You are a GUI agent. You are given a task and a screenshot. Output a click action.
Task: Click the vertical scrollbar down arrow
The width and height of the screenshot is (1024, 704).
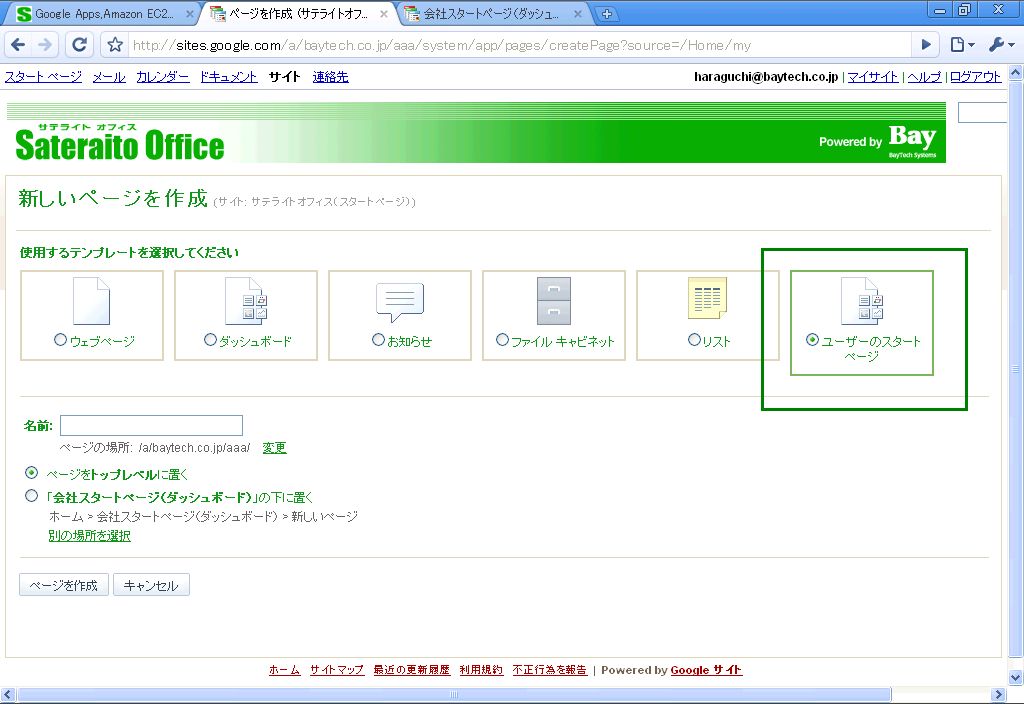pos(1016,677)
